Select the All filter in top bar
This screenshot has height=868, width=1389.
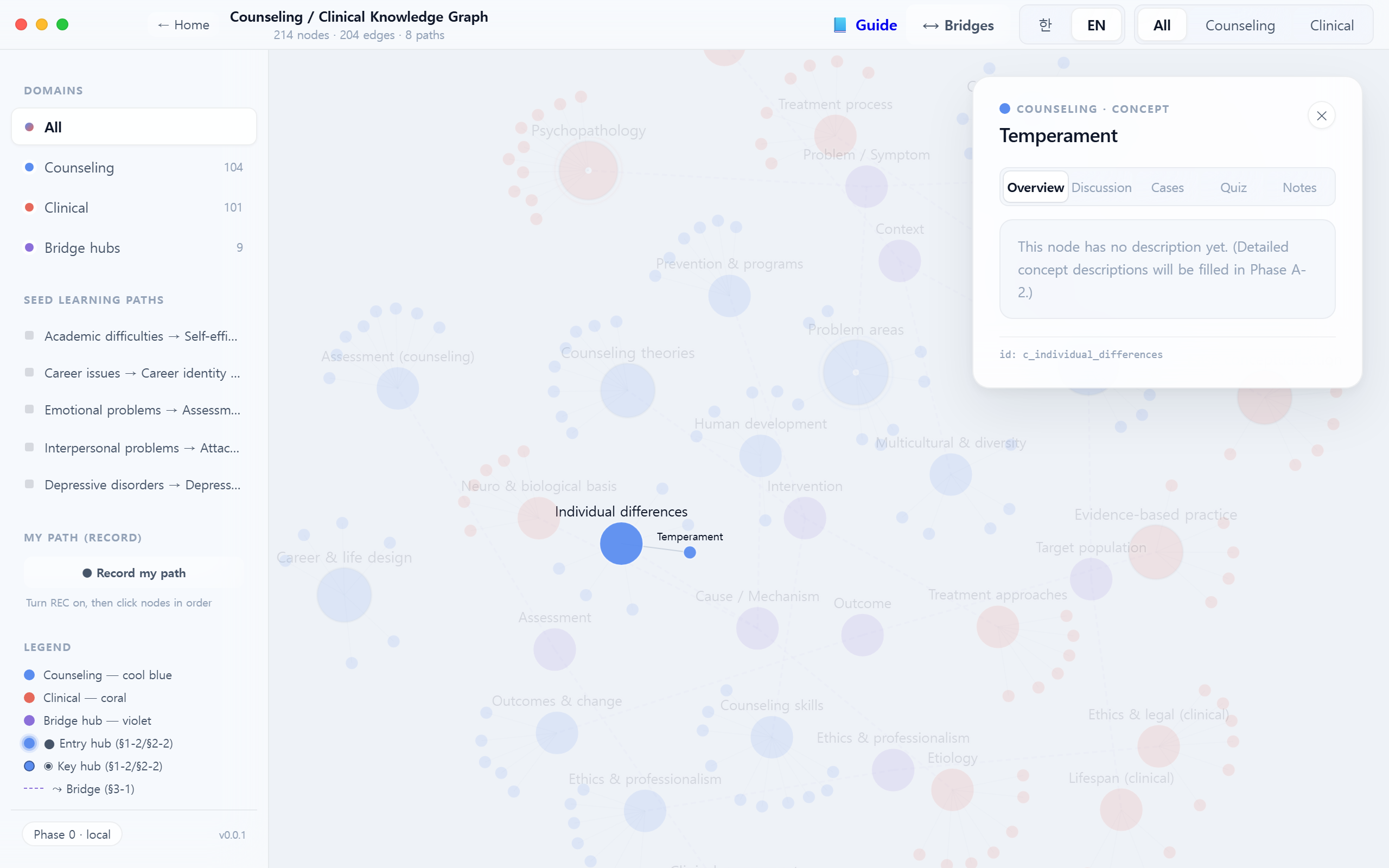pos(1162,25)
